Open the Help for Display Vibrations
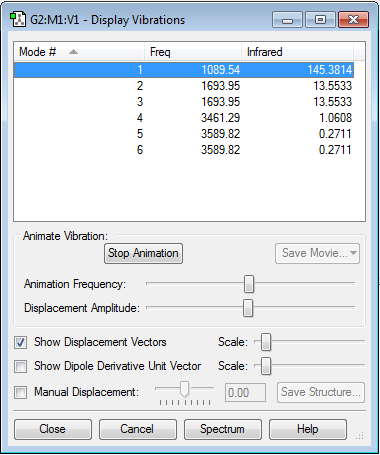The width and height of the screenshot is (380, 455). coord(308,429)
